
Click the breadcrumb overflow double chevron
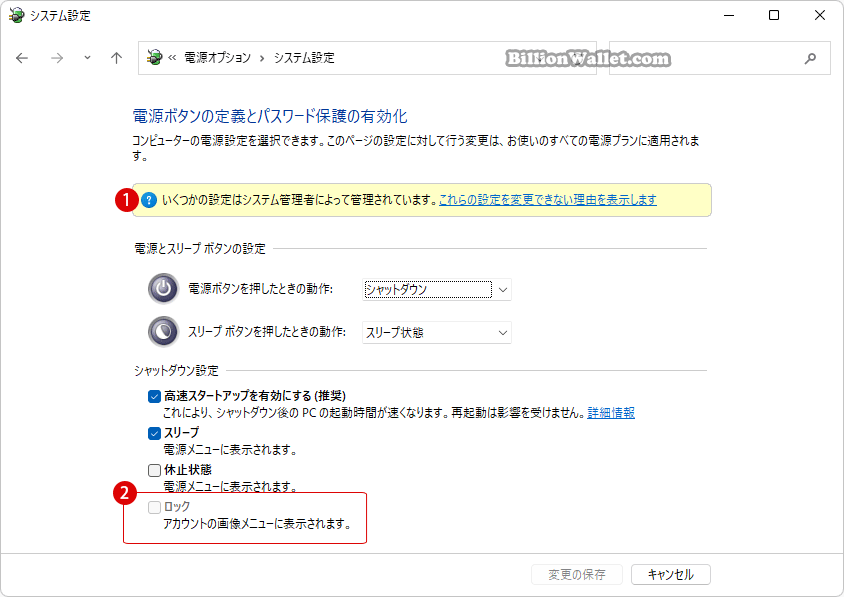pyautogui.click(x=172, y=58)
